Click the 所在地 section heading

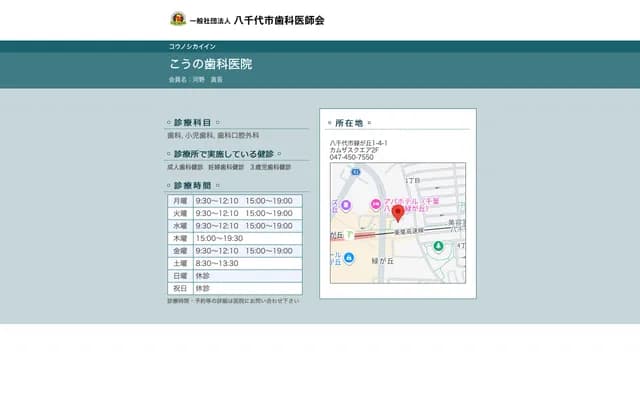click(x=349, y=123)
